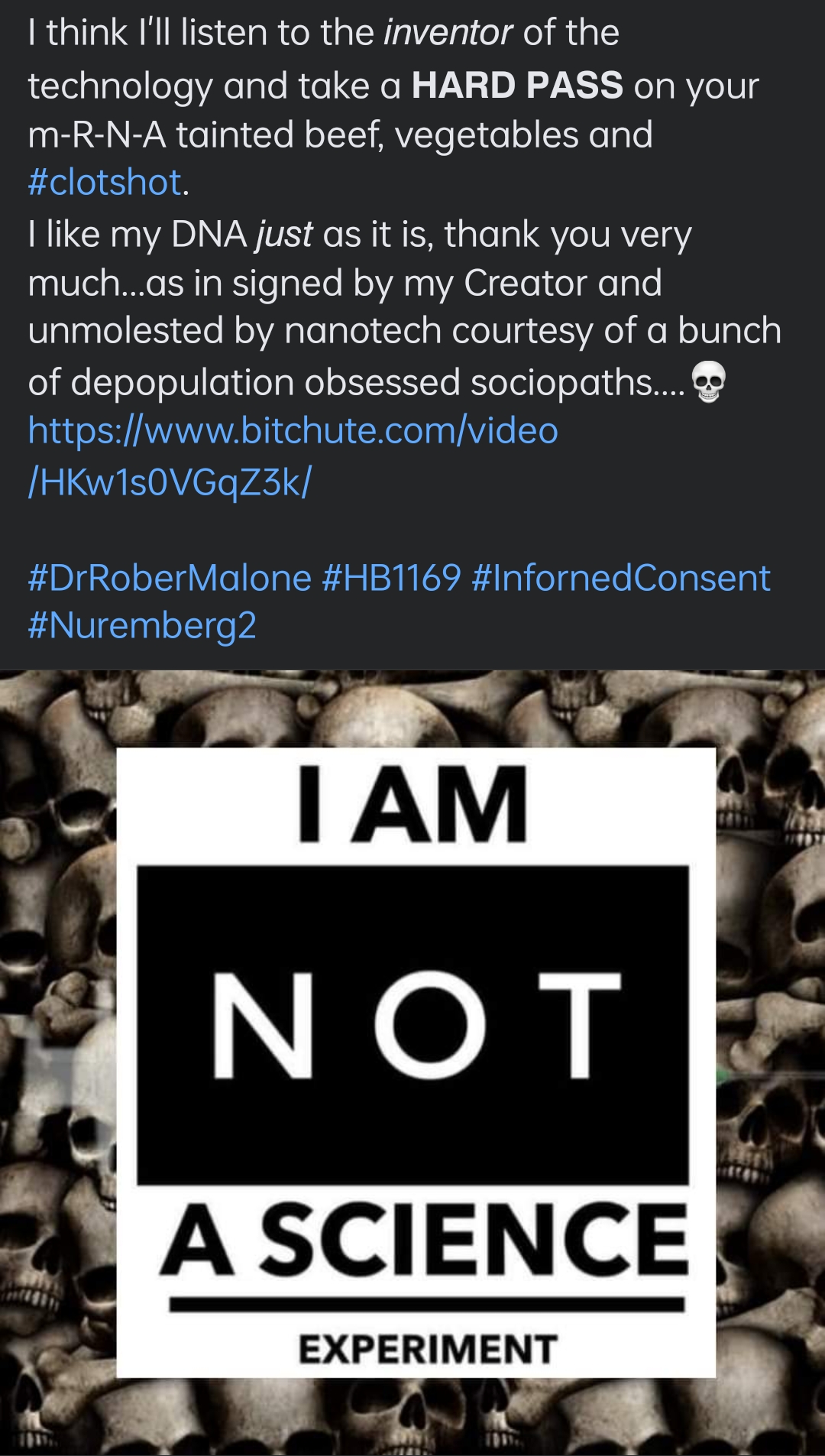Viewport: 825px width, 1456px height.
Task: Tap the #DrRoberMalone hashtag
Action: (170, 578)
